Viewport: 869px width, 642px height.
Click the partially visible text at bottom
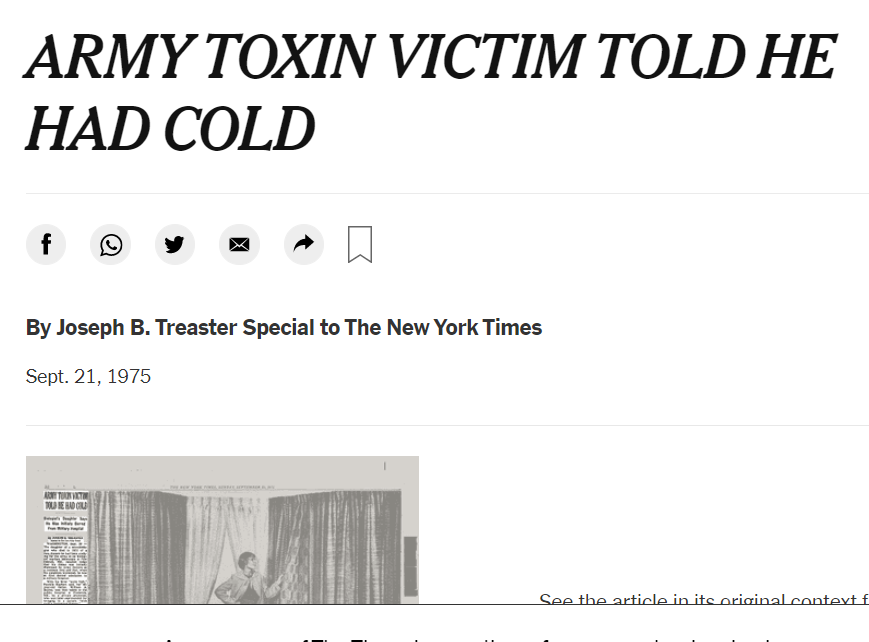point(500,636)
